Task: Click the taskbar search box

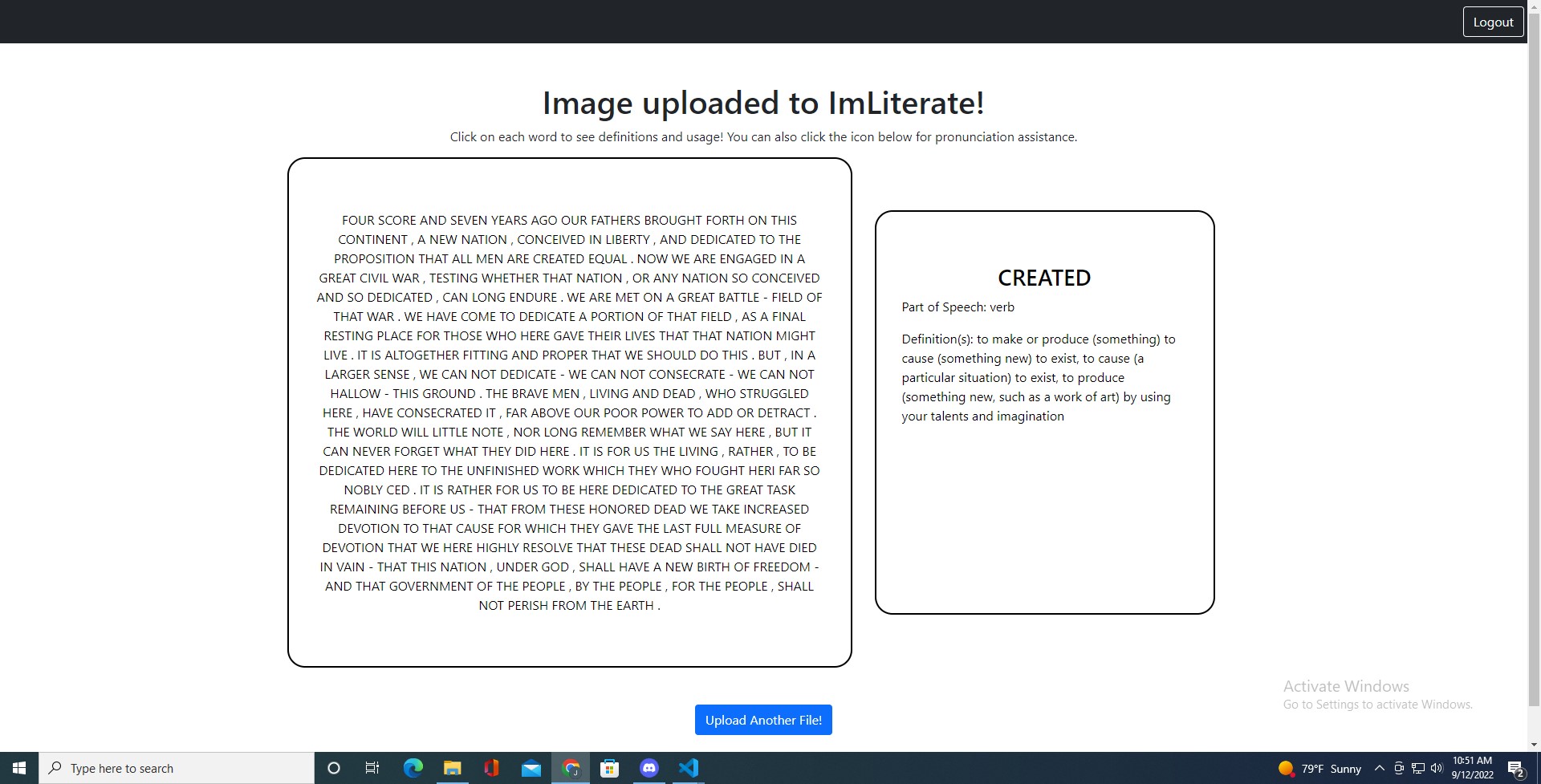Action: (177, 768)
